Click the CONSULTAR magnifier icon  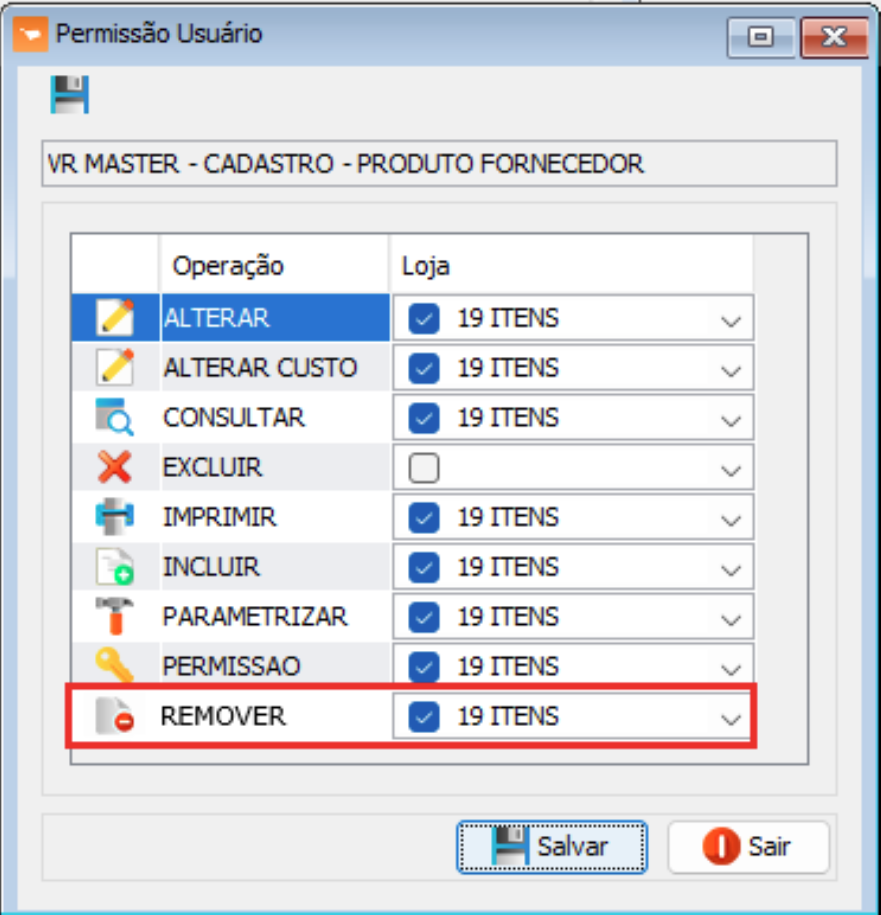[x=115, y=418]
